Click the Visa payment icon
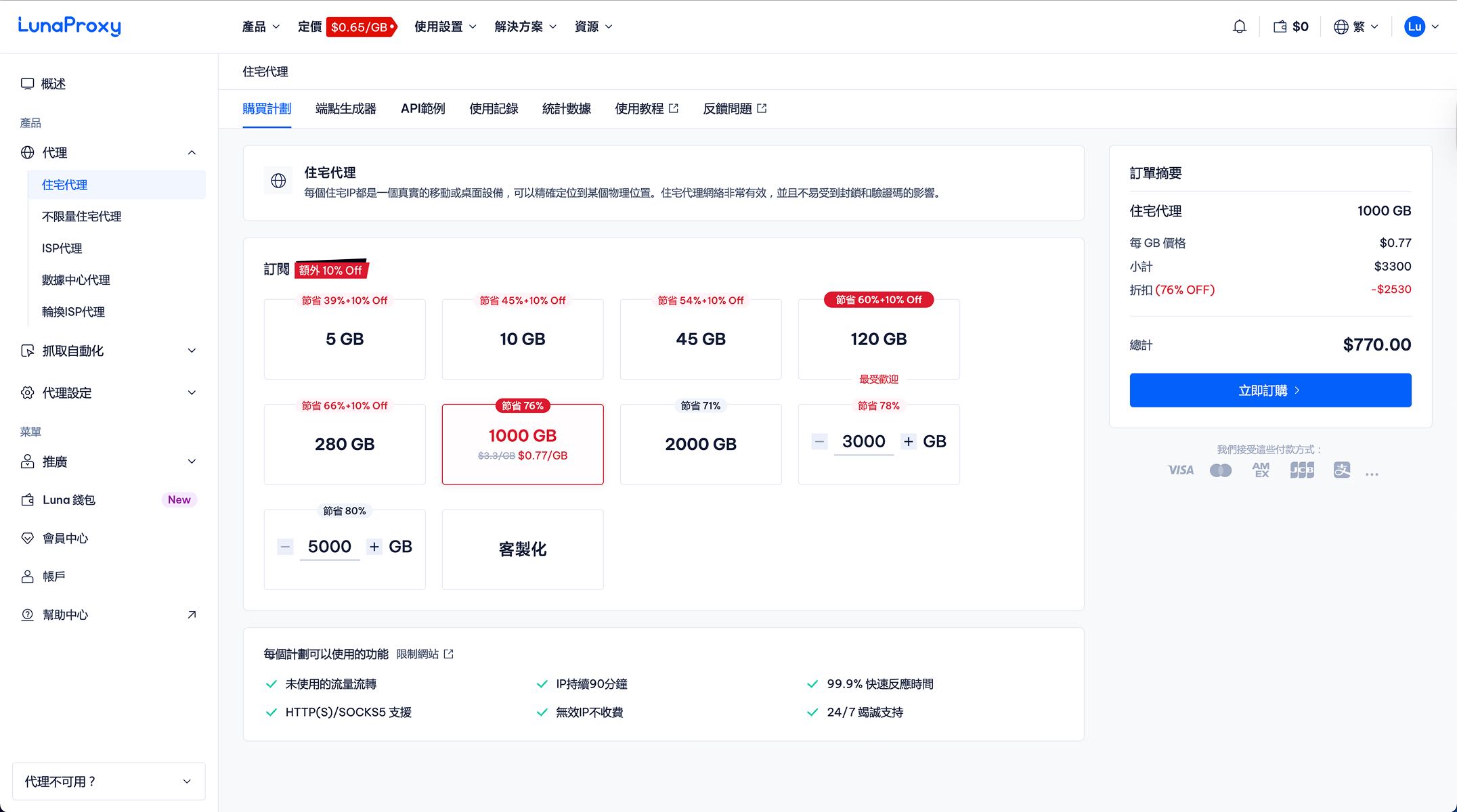 coord(1181,470)
